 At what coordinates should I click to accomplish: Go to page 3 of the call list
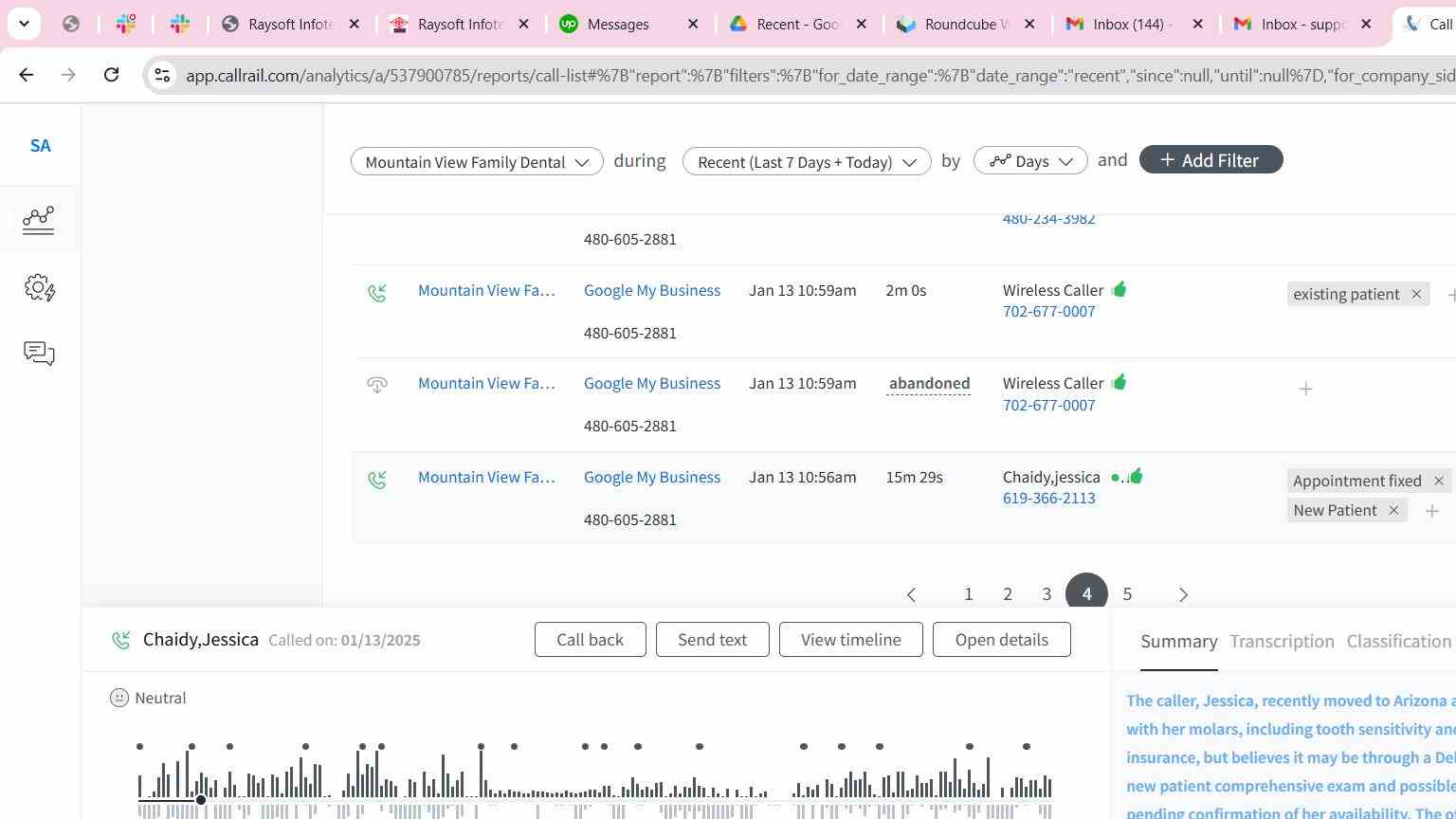tap(1046, 594)
